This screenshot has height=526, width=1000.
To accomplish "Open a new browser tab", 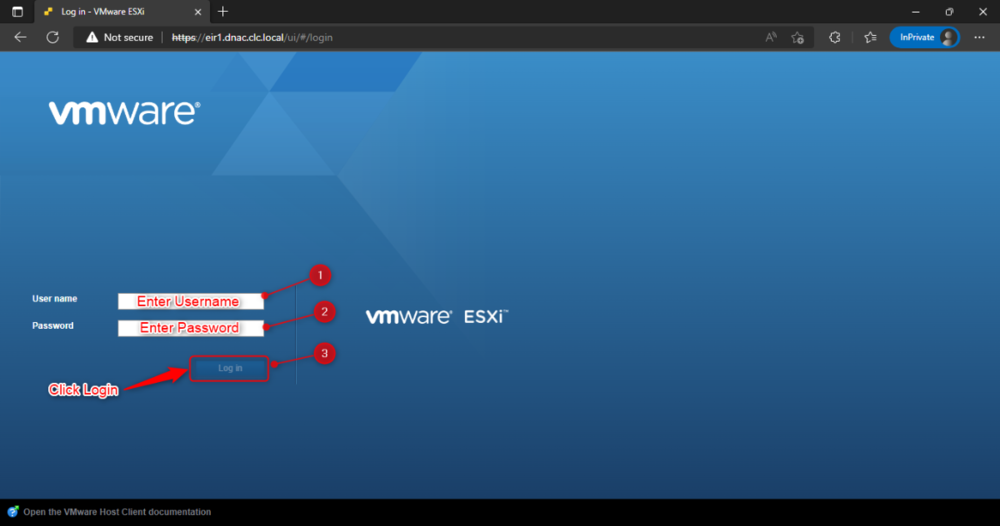I will [223, 11].
